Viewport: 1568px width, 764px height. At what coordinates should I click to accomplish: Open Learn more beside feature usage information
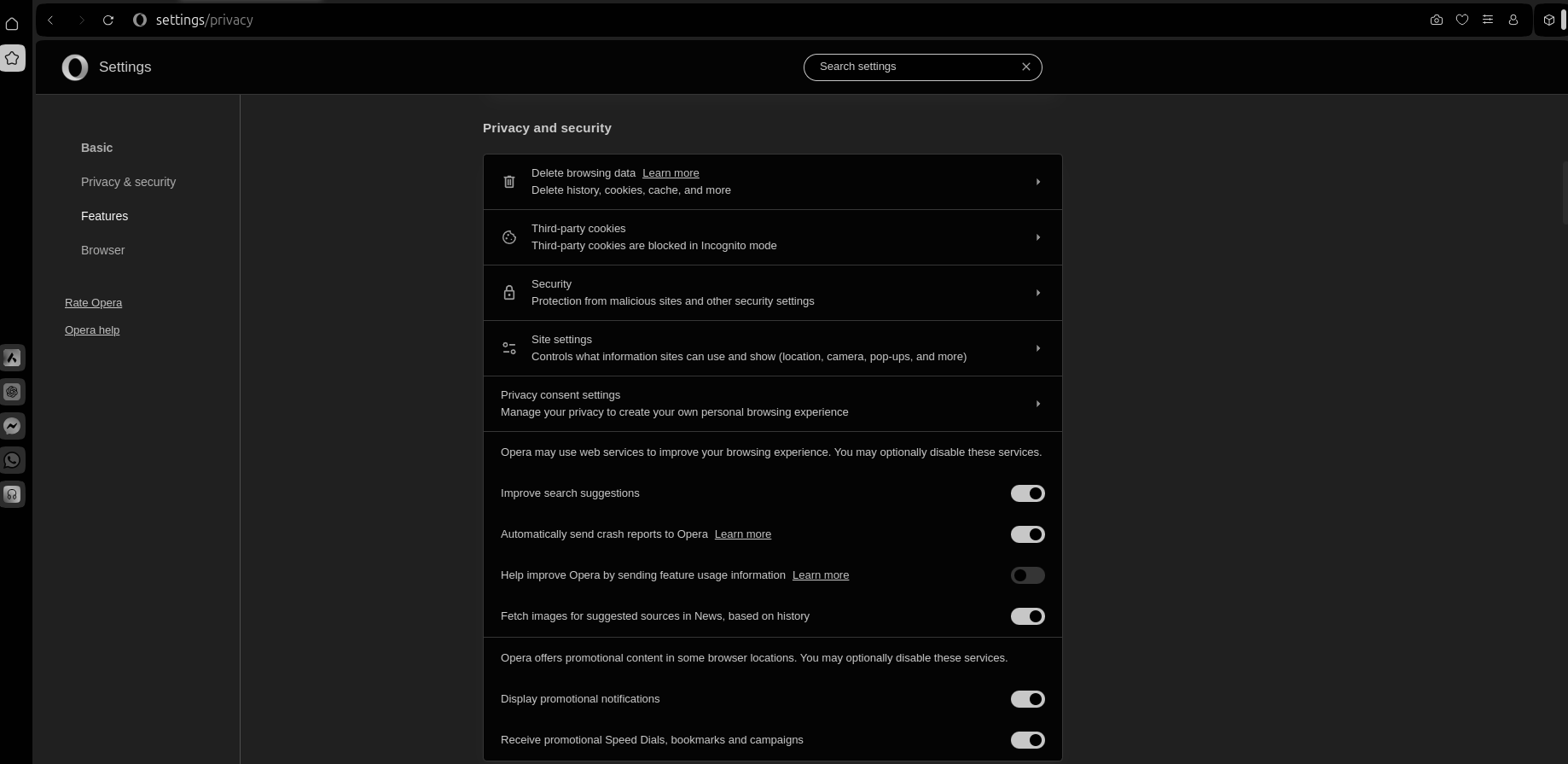pos(821,575)
